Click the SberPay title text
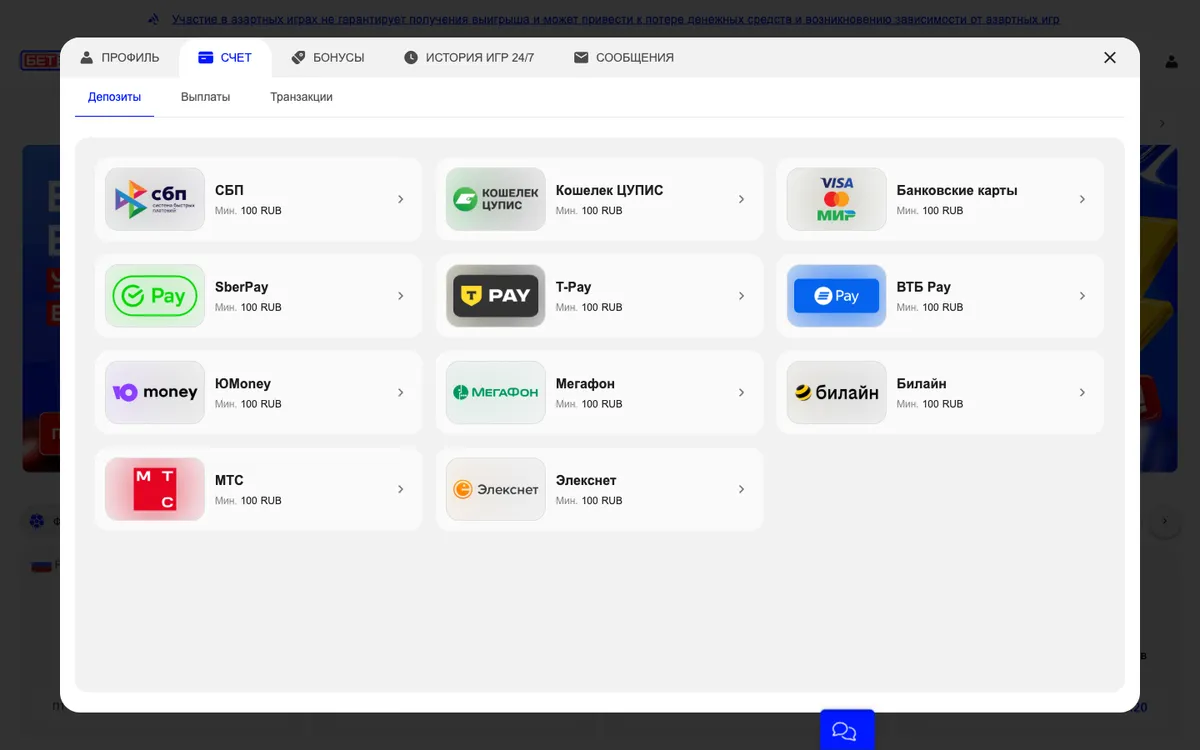 (242, 287)
